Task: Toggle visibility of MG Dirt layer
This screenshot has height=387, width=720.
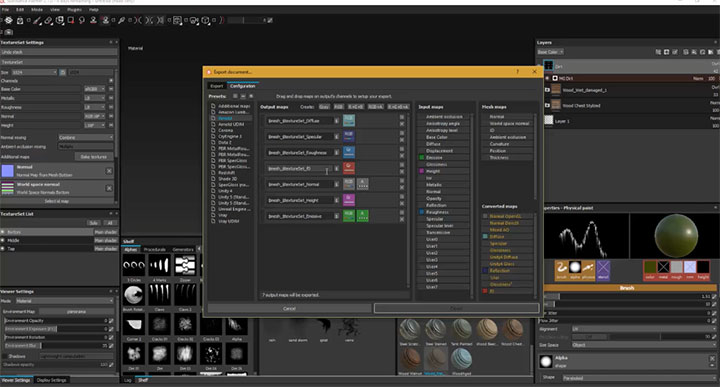Action: [x=547, y=79]
